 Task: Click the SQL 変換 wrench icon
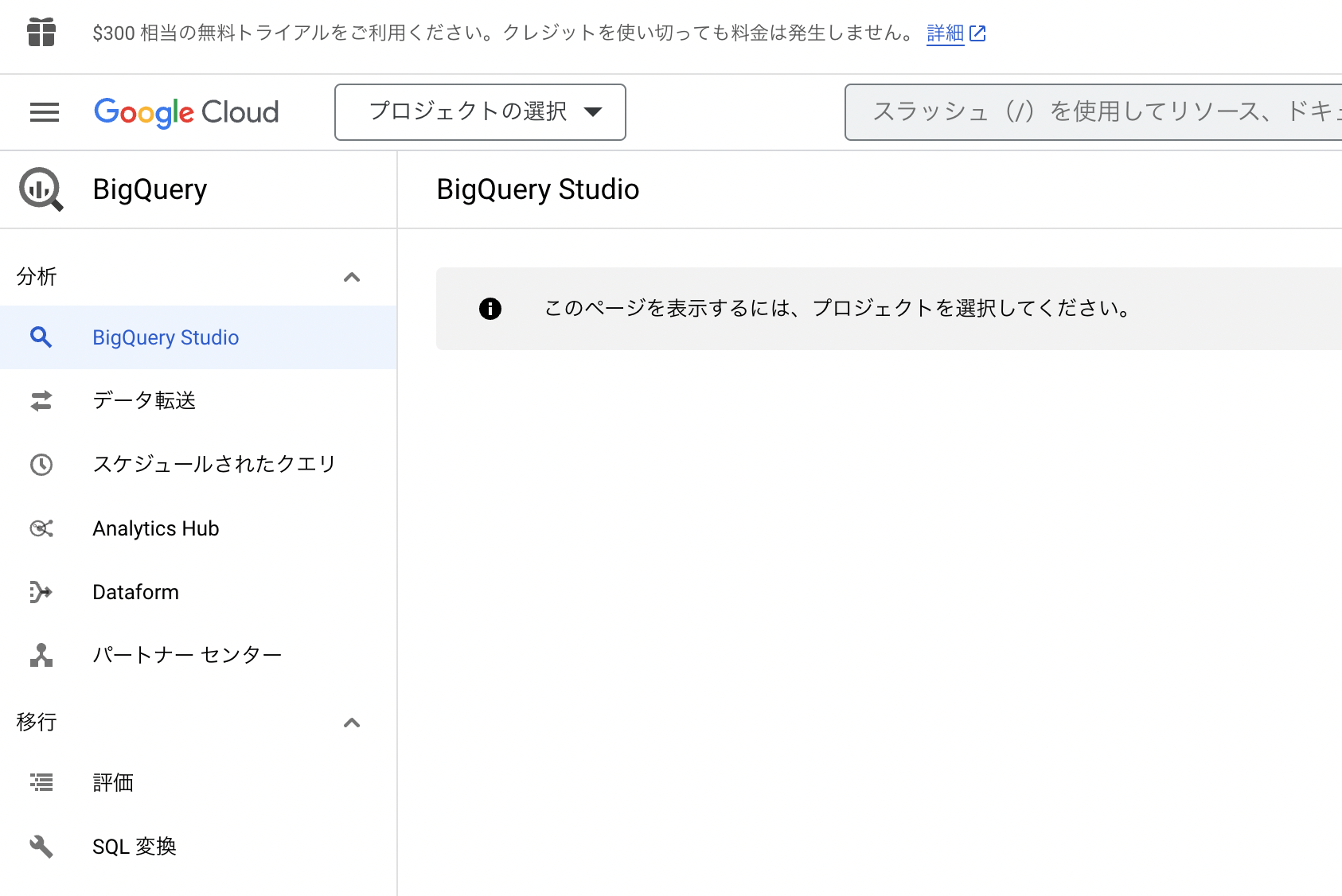pyautogui.click(x=41, y=847)
